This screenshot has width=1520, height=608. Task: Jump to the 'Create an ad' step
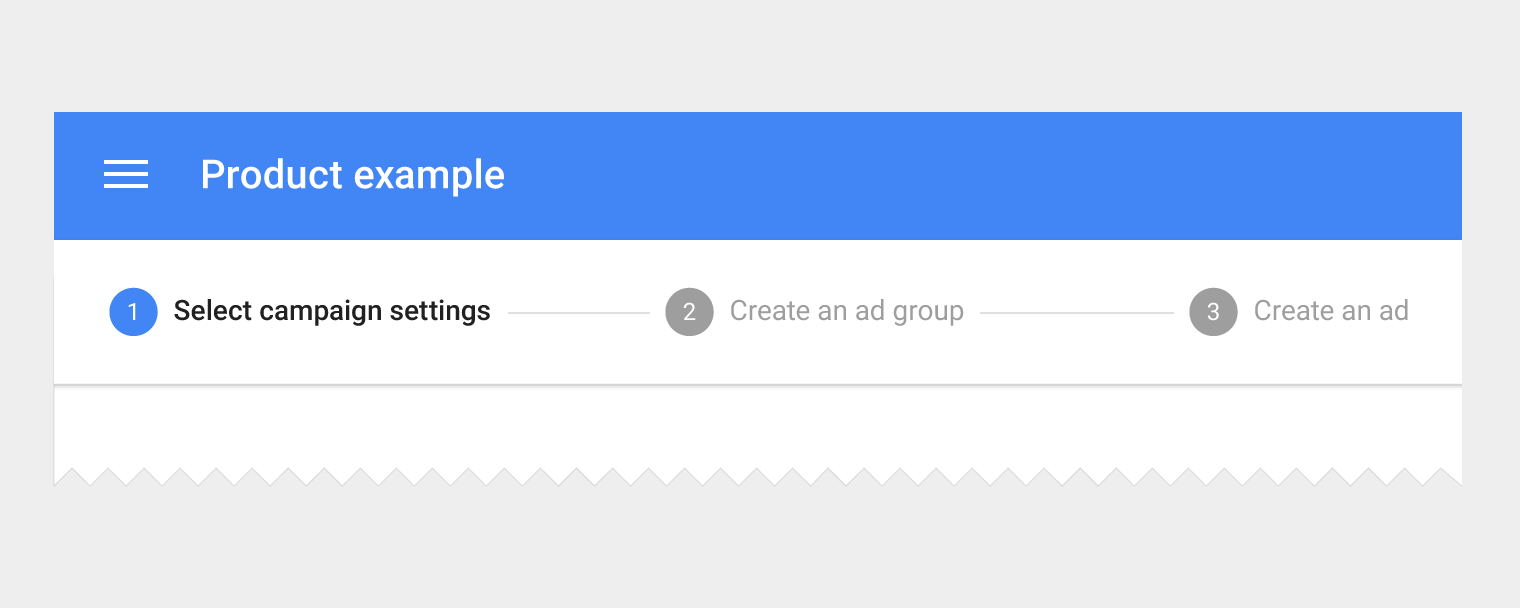1330,311
